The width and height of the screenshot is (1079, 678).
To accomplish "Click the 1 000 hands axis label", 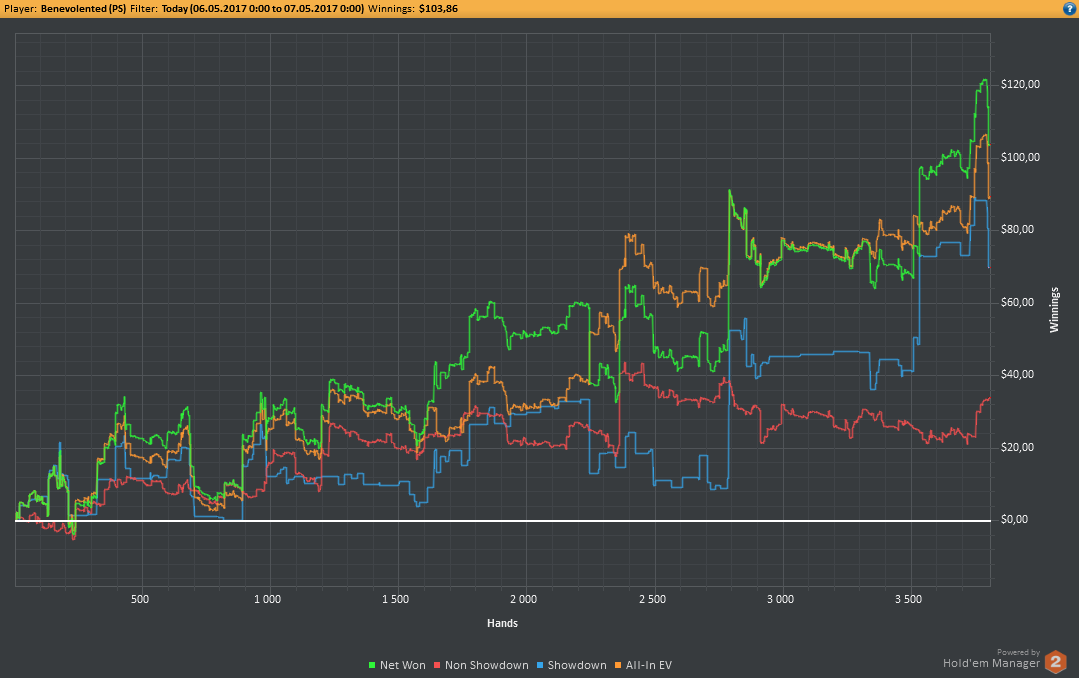I will coord(268,599).
